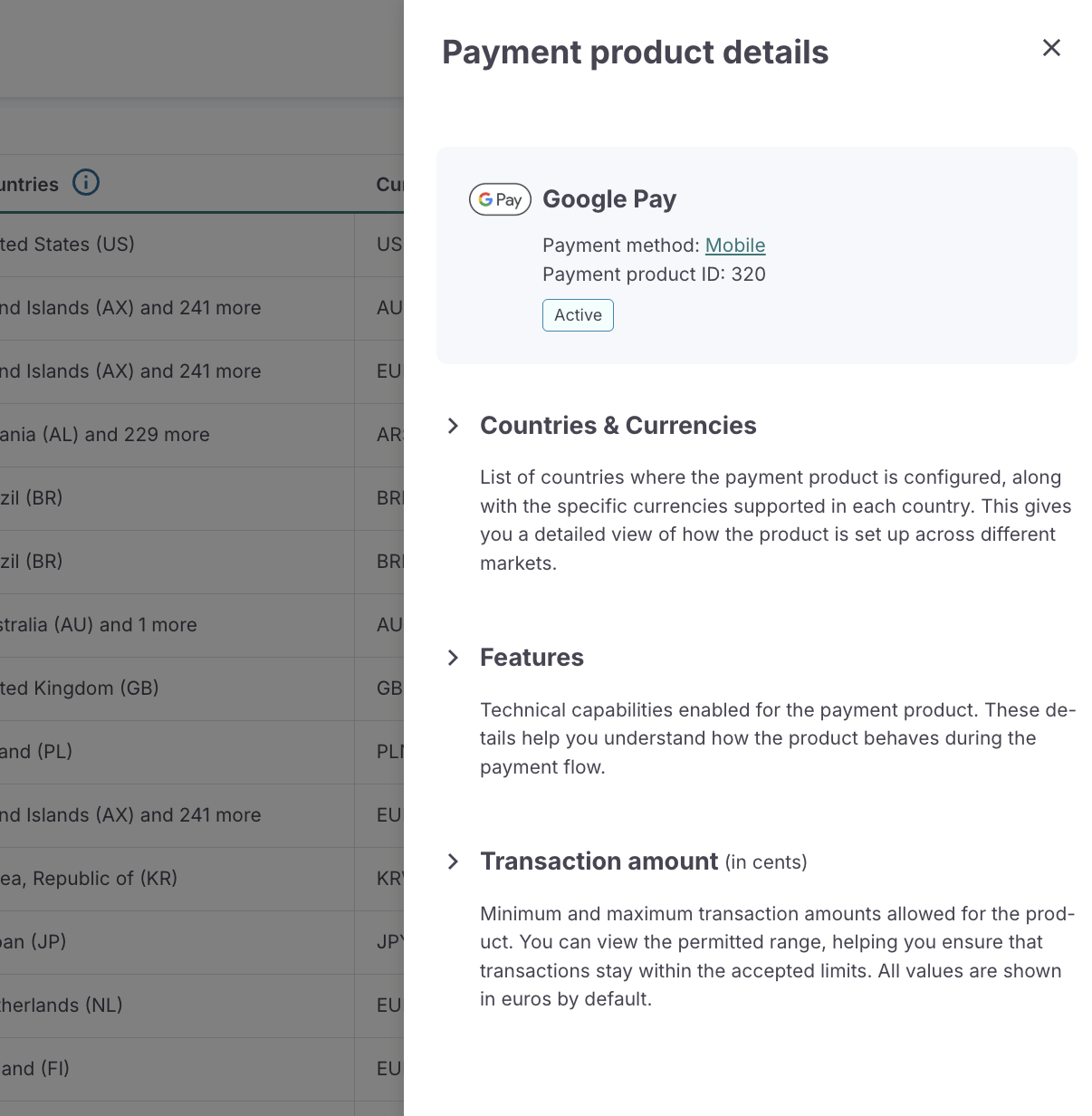Click the Active status badge
This screenshot has height=1116, width=1092.
click(578, 315)
